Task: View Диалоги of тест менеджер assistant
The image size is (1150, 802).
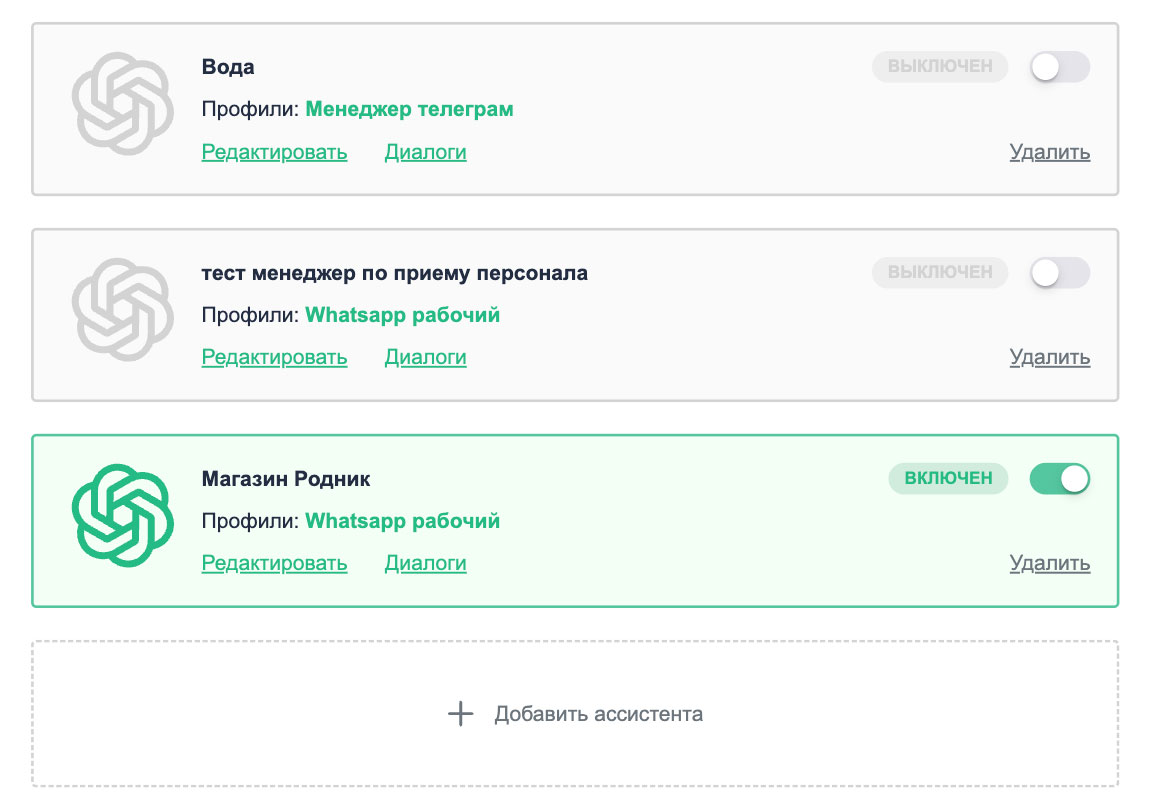Action: coord(425,357)
